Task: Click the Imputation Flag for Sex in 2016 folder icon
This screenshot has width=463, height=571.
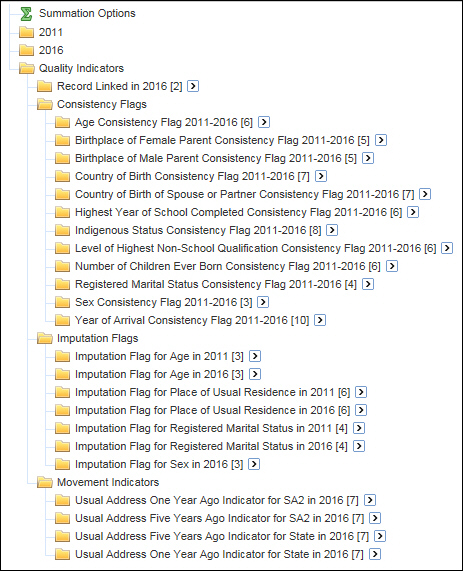Action: tap(62, 464)
